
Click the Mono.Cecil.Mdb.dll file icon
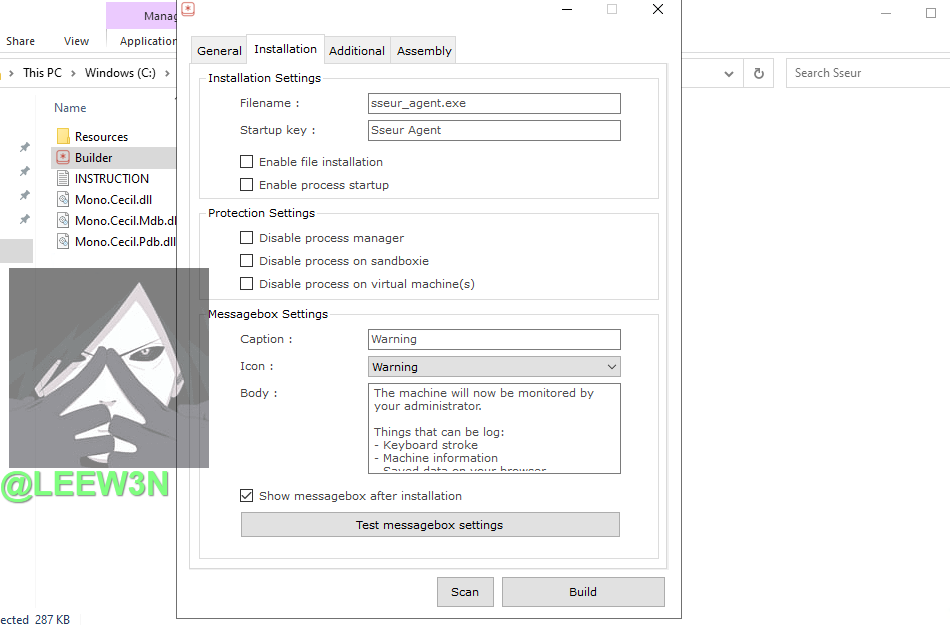click(63, 220)
